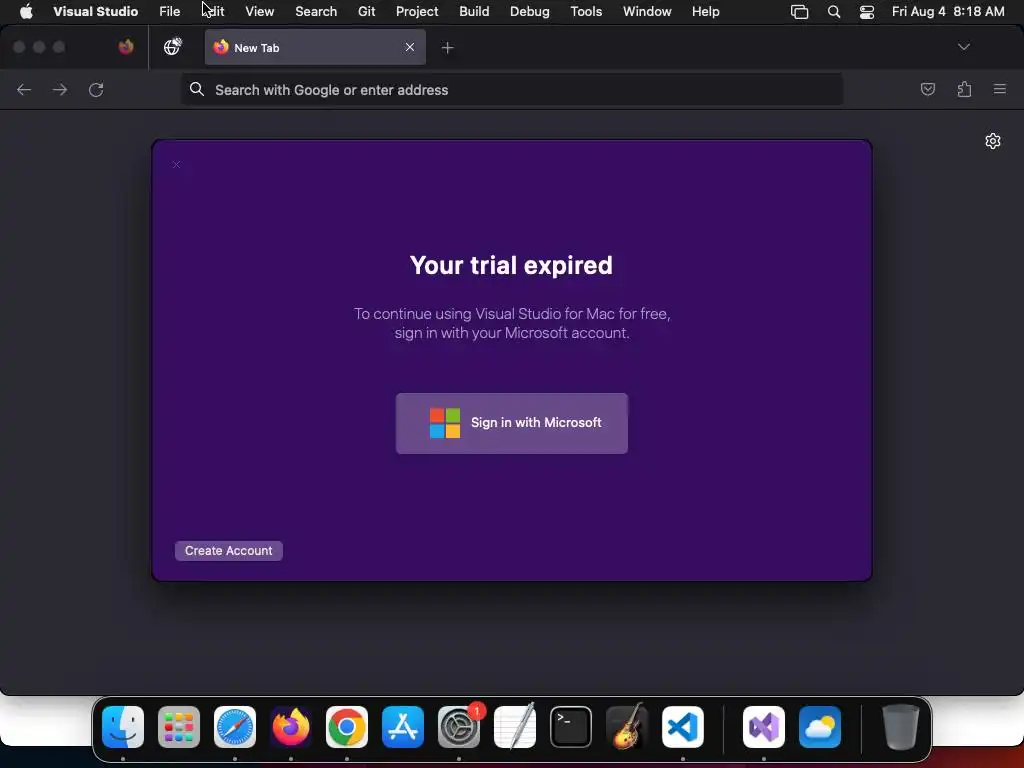This screenshot has height=768, width=1024.
Task: Open Terminal from the Dock
Action: tap(571, 727)
